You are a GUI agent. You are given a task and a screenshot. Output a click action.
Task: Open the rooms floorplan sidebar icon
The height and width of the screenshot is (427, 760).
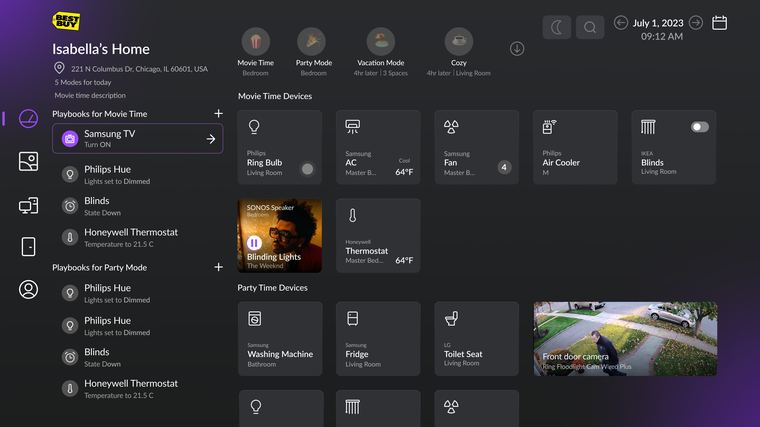click(28, 161)
